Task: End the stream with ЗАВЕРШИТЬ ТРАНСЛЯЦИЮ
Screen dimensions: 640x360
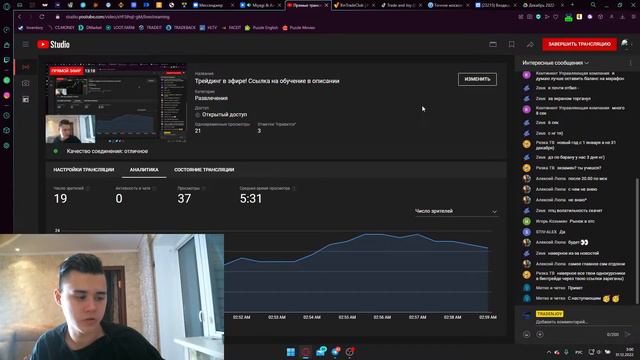Action: 579,44
